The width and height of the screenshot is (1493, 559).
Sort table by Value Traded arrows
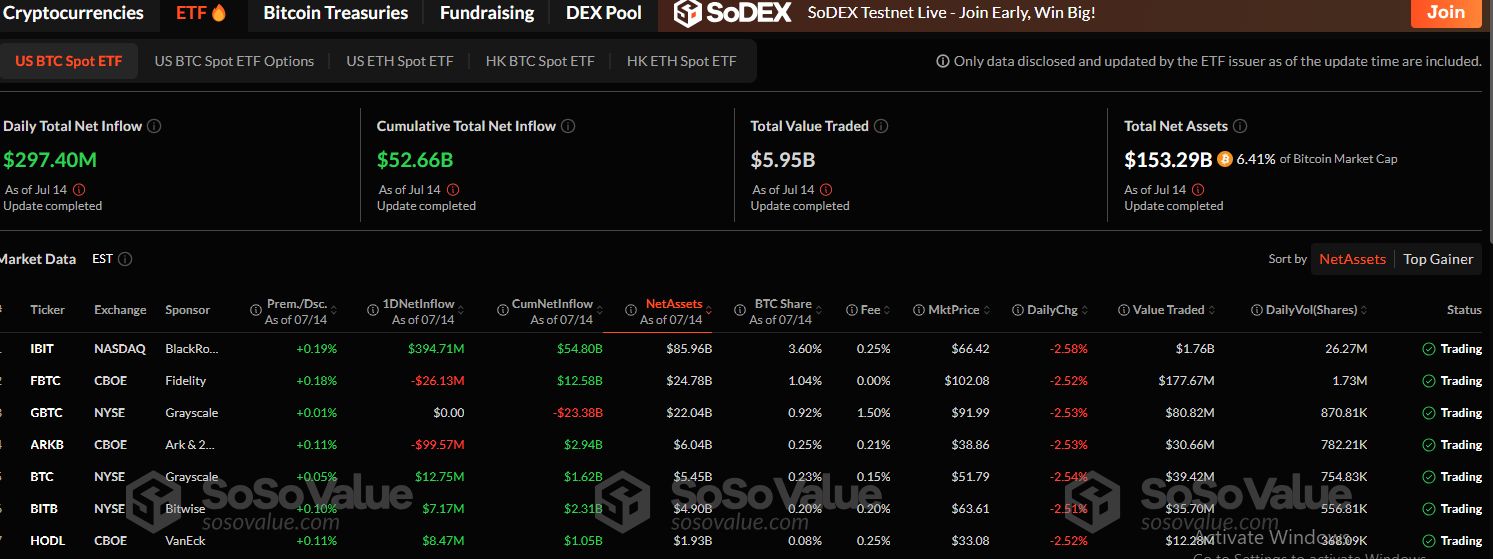click(x=1211, y=310)
